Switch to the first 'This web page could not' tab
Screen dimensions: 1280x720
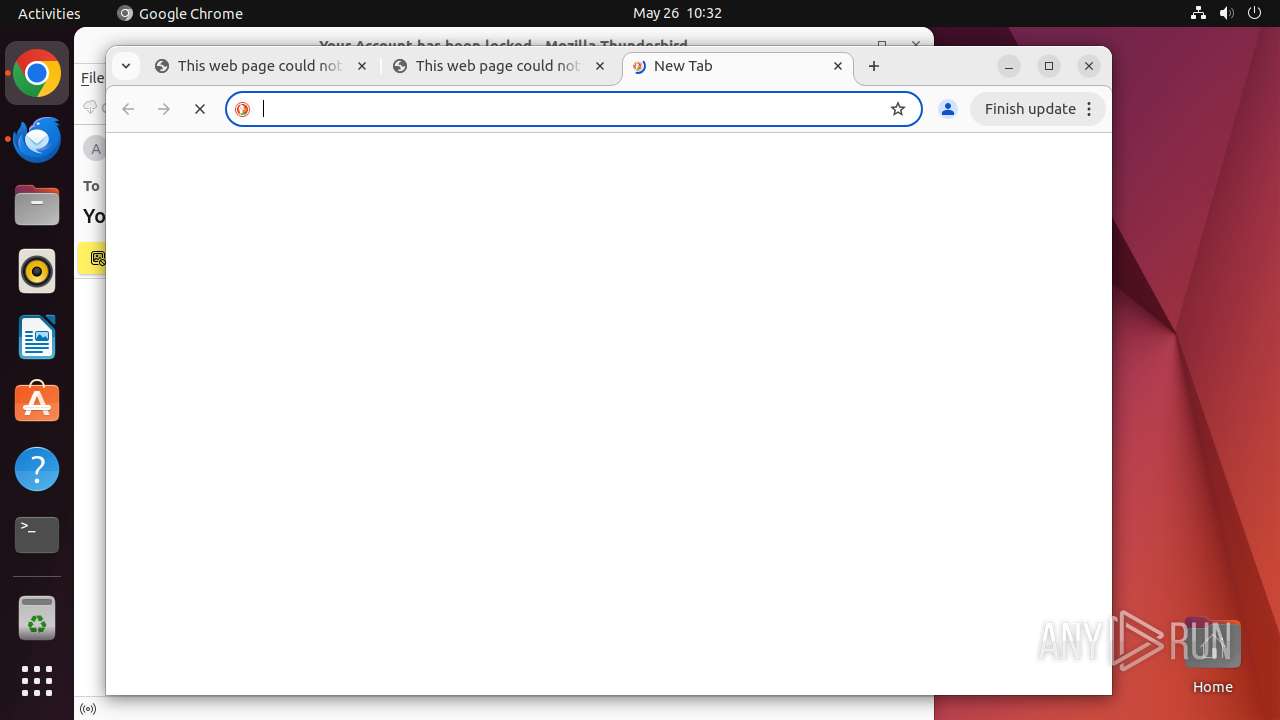coord(262,66)
